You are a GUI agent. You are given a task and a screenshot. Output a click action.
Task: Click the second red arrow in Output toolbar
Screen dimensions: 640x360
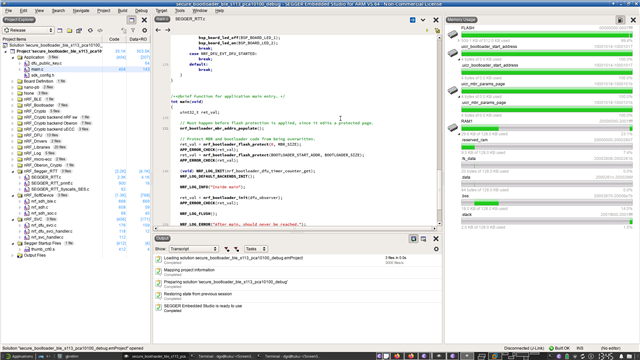pyautogui.click(x=236, y=249)
